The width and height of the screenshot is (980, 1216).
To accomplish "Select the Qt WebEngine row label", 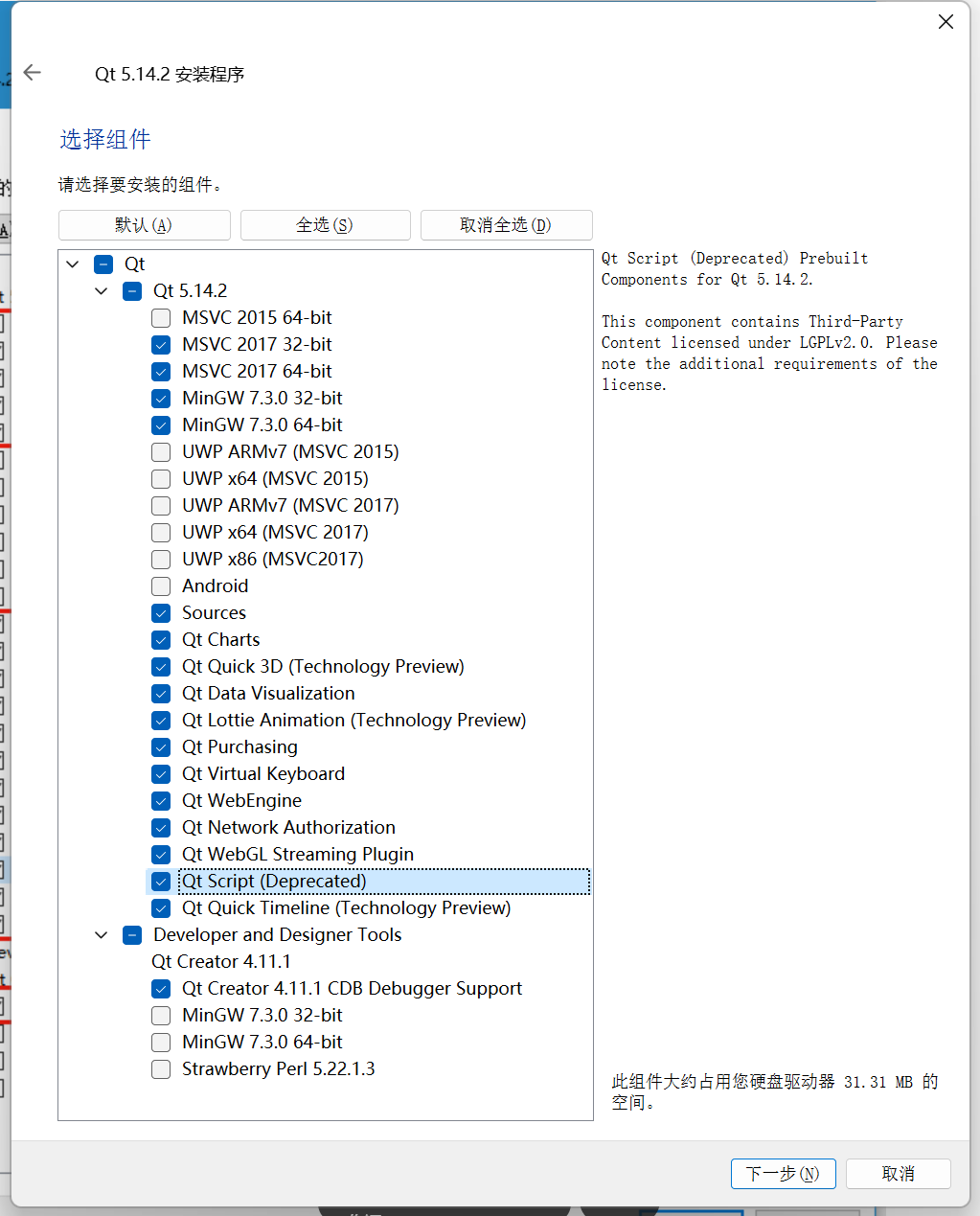I will [242, 800].
